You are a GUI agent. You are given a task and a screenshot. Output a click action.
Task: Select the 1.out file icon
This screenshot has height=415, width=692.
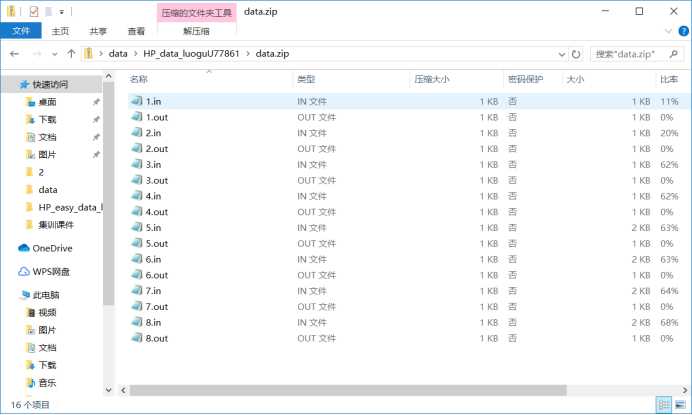click(137, 117)
